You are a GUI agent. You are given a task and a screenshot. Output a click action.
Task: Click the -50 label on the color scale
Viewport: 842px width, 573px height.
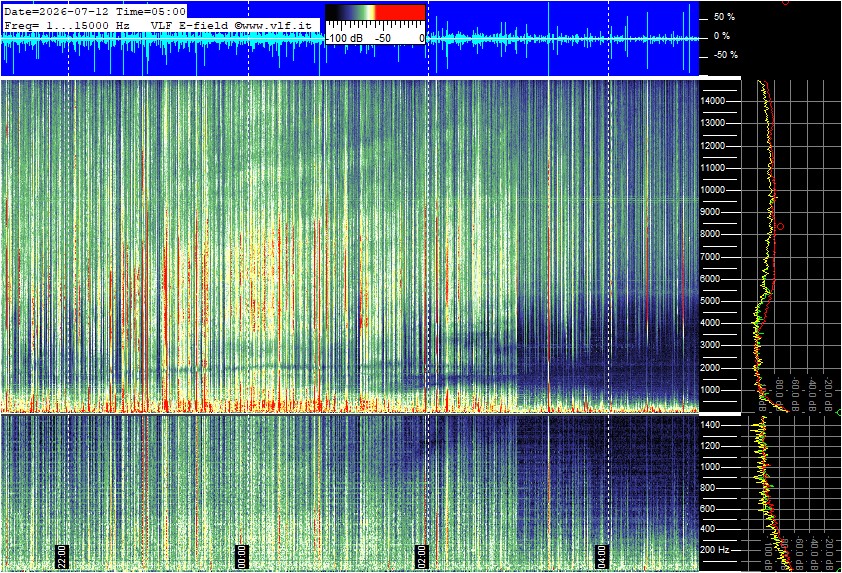coord(383,39)
